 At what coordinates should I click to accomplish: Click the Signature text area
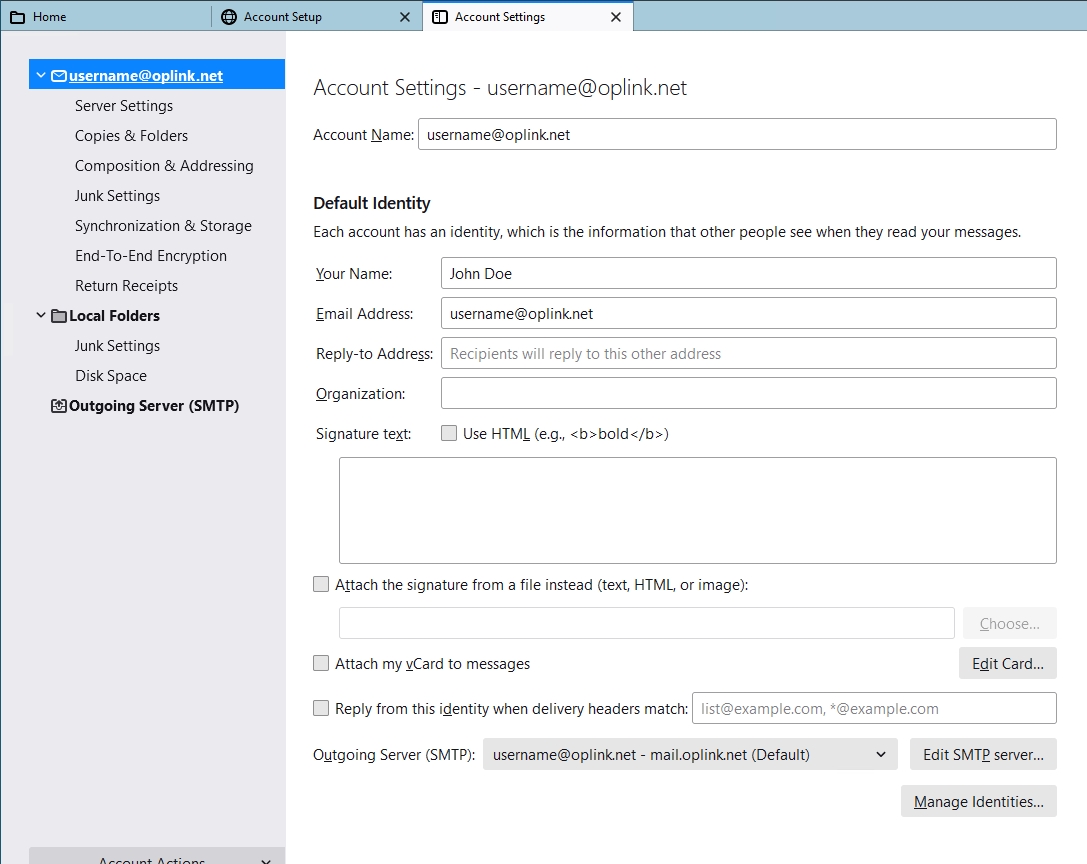coord(697,510)
